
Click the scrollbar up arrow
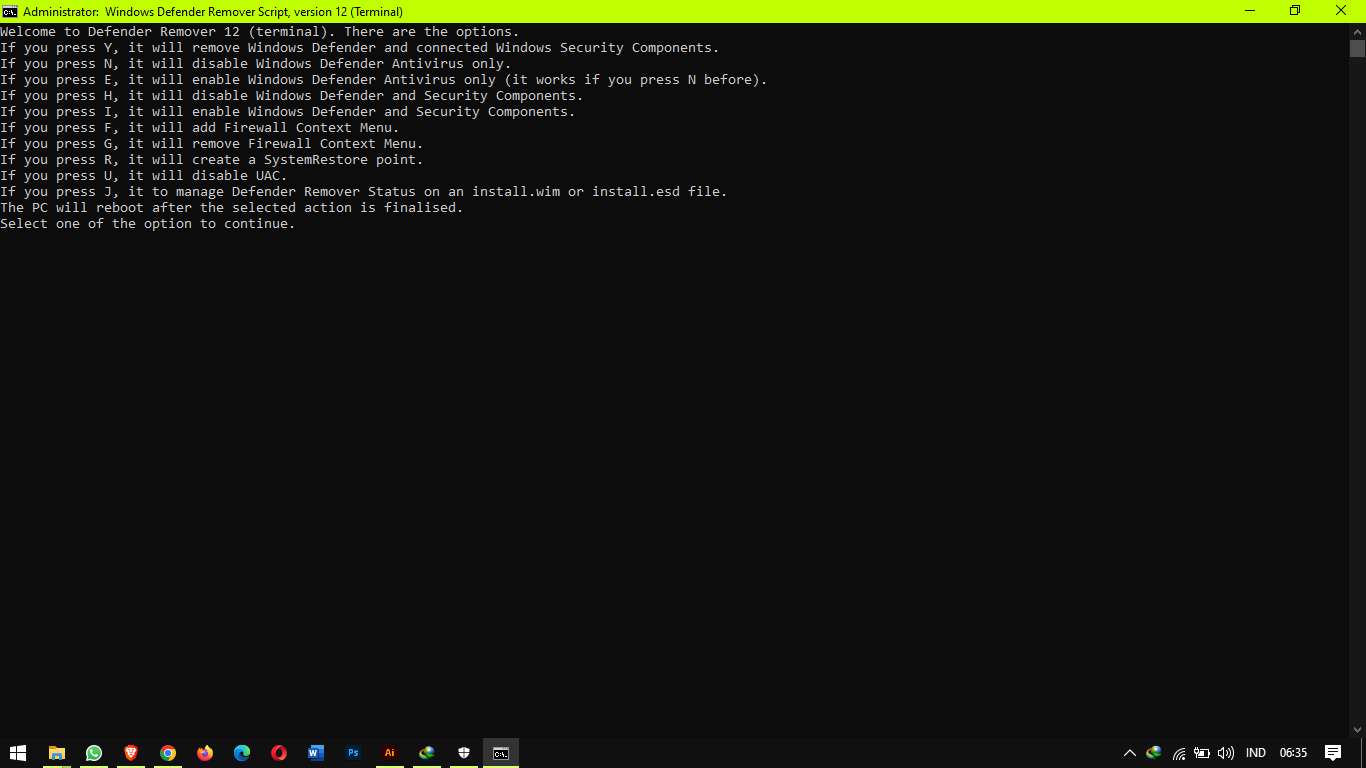click(x=1357, y=31)
